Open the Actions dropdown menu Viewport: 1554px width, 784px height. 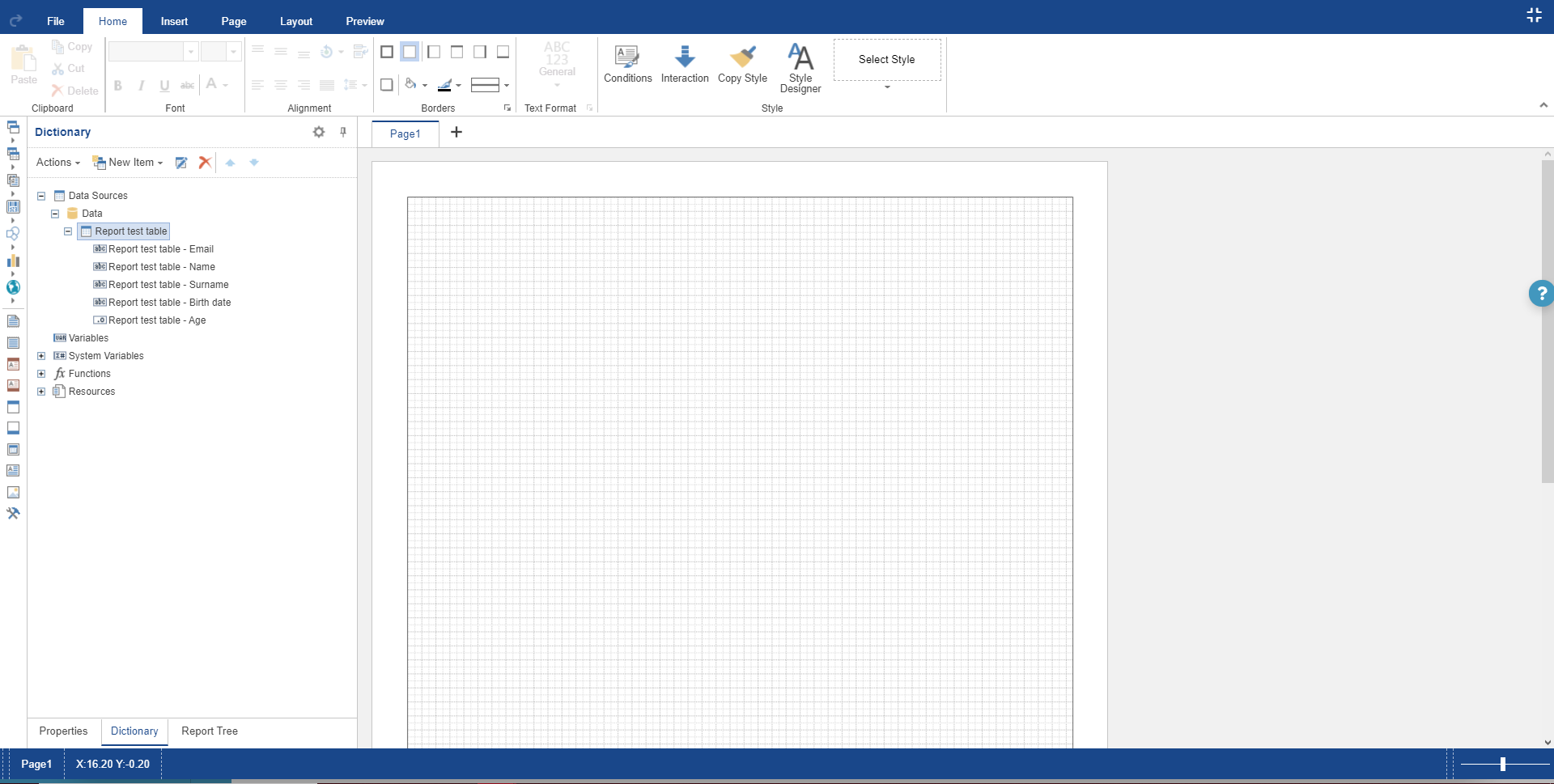point(58,163)
